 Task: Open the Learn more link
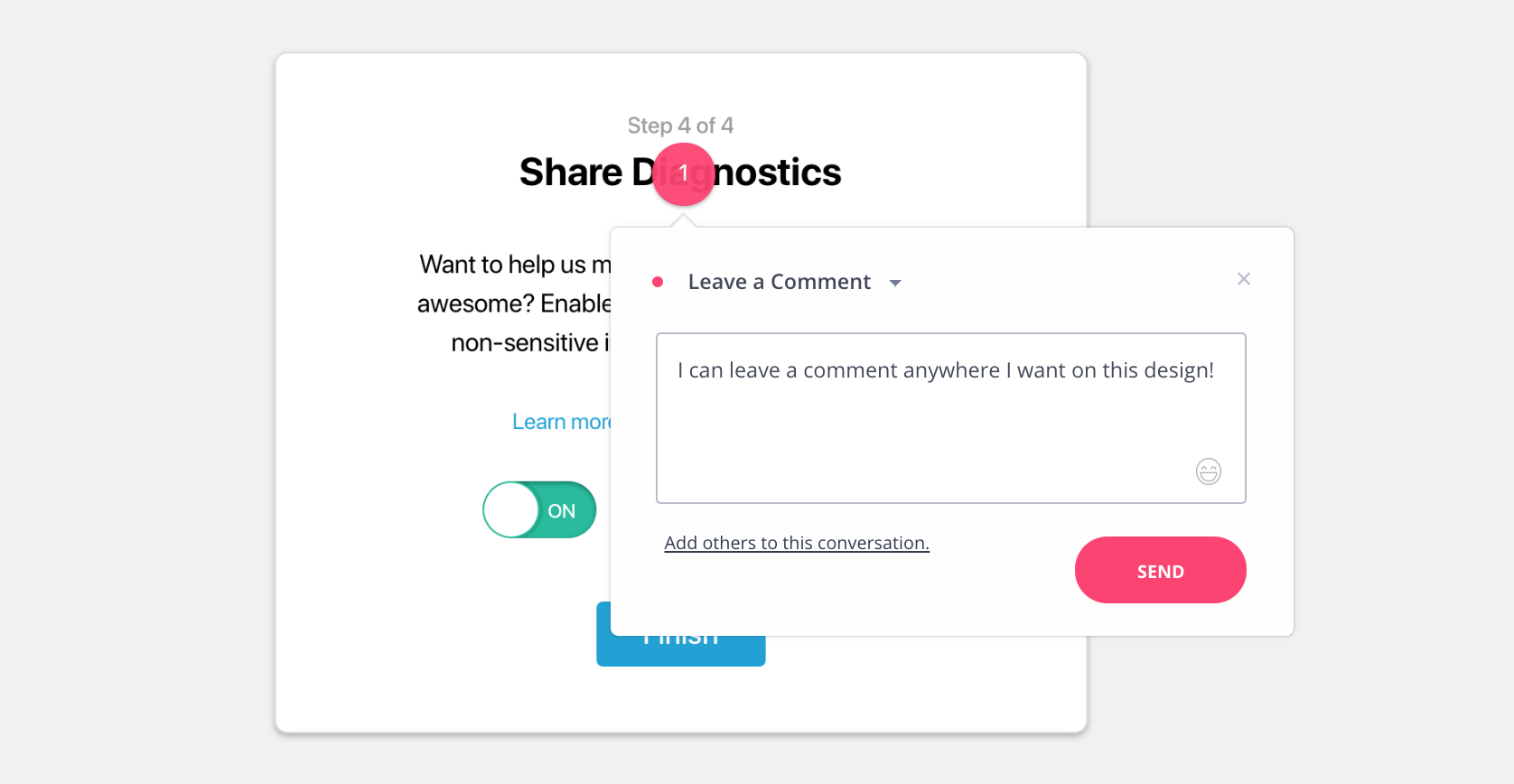click(x=561, y=422)
